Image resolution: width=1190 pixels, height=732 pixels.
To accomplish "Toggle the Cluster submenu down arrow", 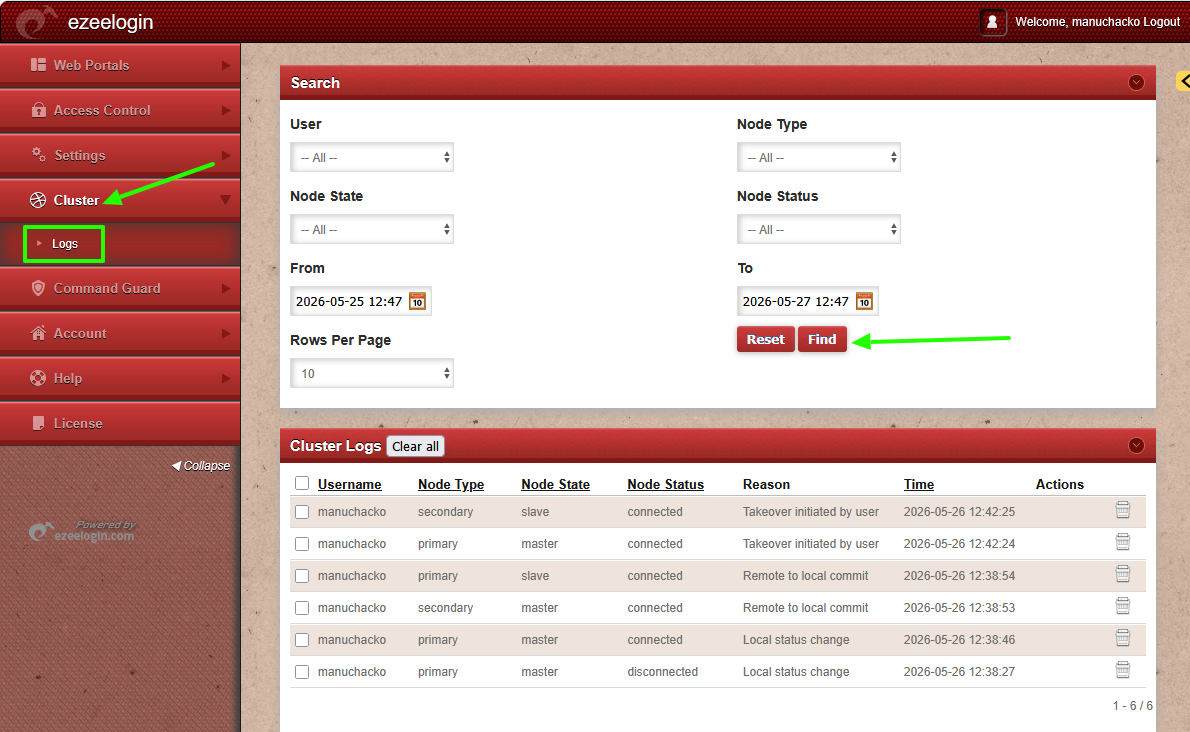I will click(225, 199).
